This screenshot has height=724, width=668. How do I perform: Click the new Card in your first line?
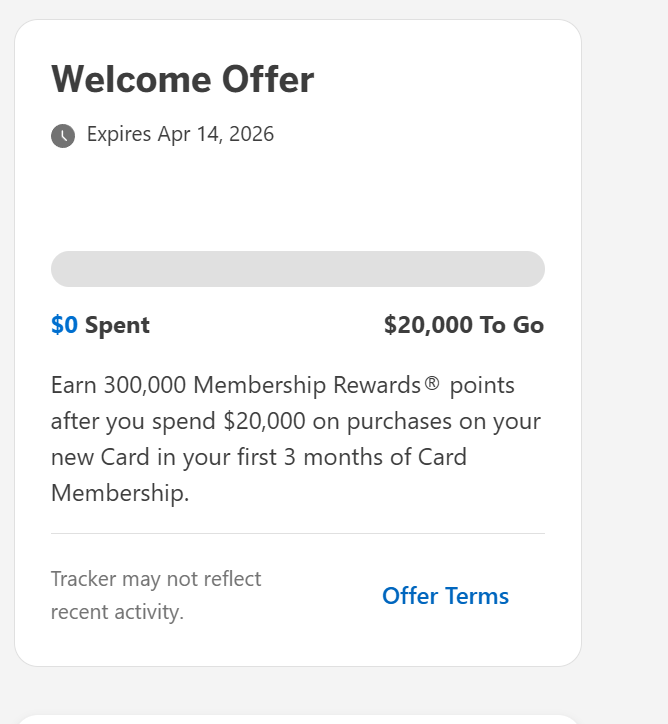(258, 457)
